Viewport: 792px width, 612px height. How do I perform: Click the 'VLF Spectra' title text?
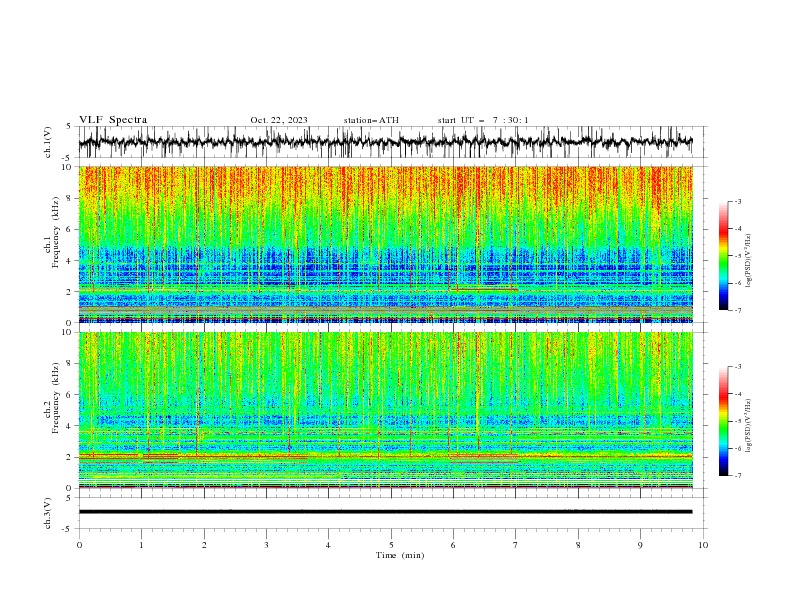click(x=113, y=120)
